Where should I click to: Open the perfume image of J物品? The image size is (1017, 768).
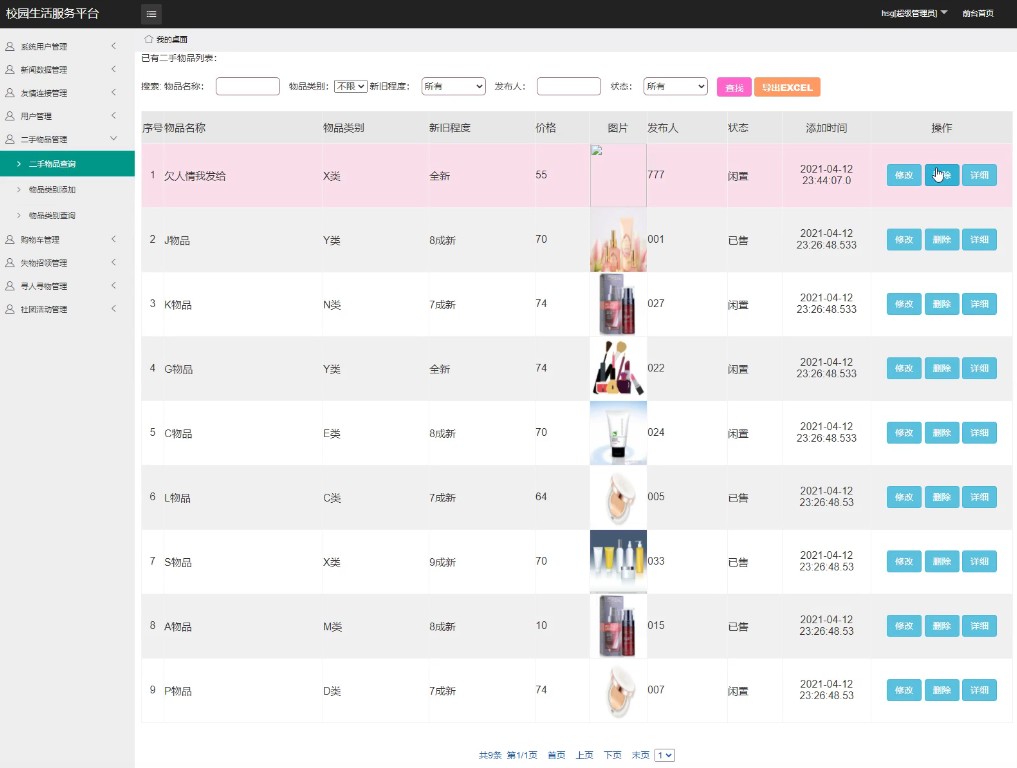(618, 239)
